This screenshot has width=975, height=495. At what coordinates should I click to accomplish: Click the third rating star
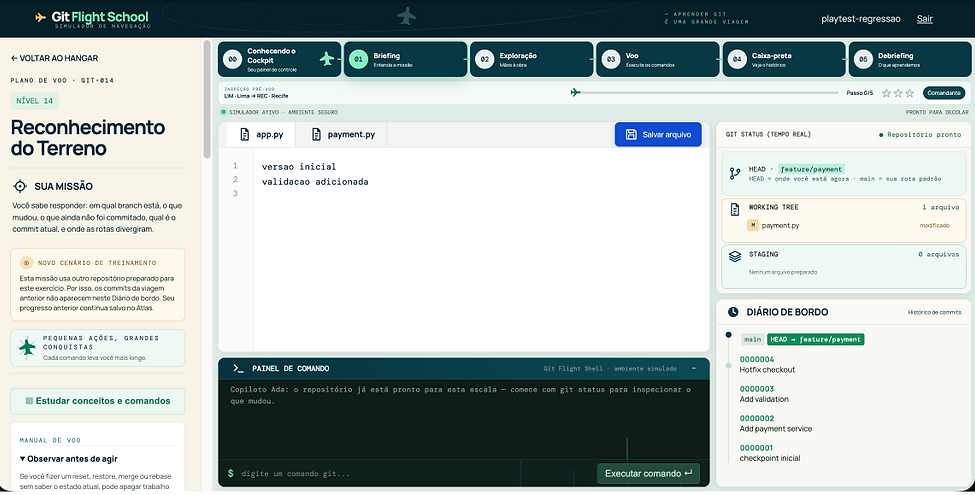point(910,93)
